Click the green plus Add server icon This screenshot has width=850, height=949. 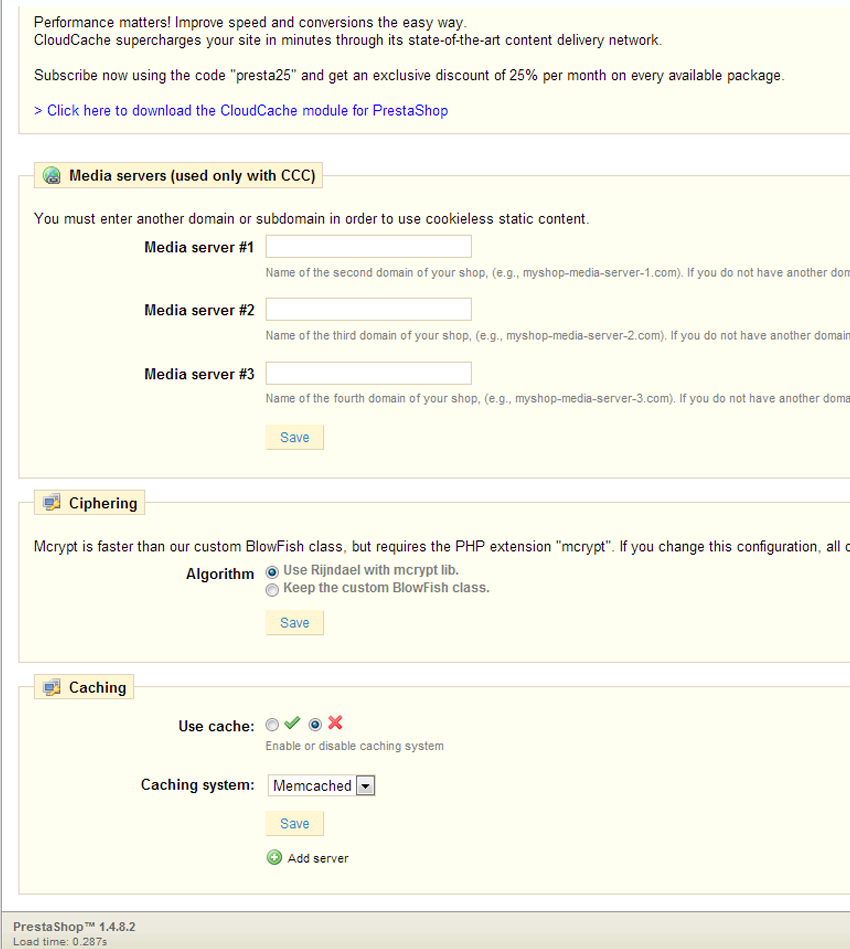tap(274, 858)
